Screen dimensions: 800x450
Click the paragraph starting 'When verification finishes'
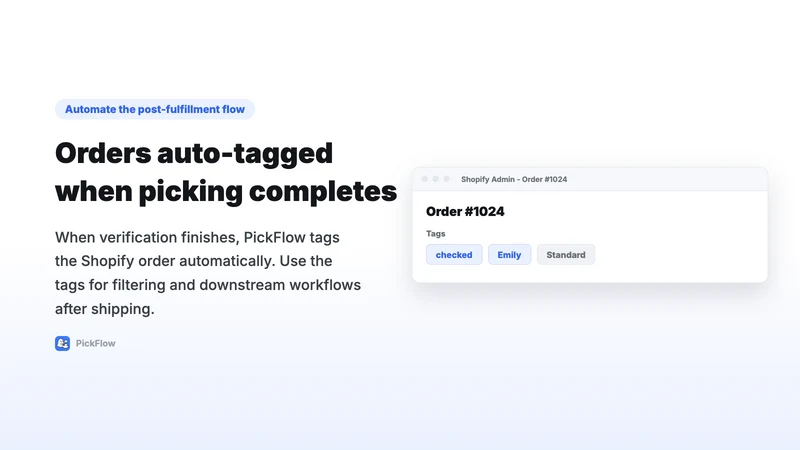point(208,273)
